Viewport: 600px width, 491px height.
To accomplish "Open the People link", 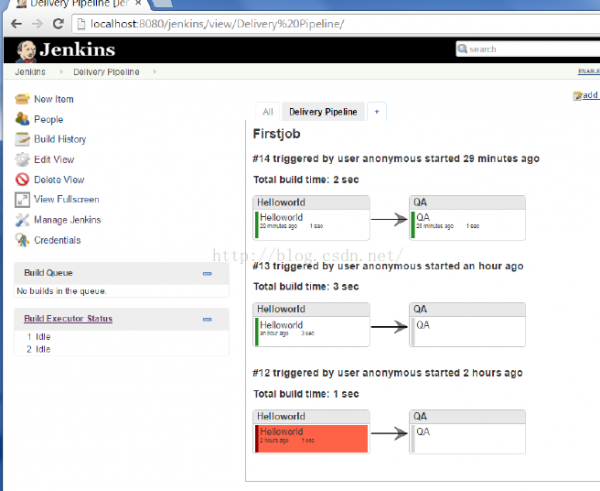I will point(49,119).
